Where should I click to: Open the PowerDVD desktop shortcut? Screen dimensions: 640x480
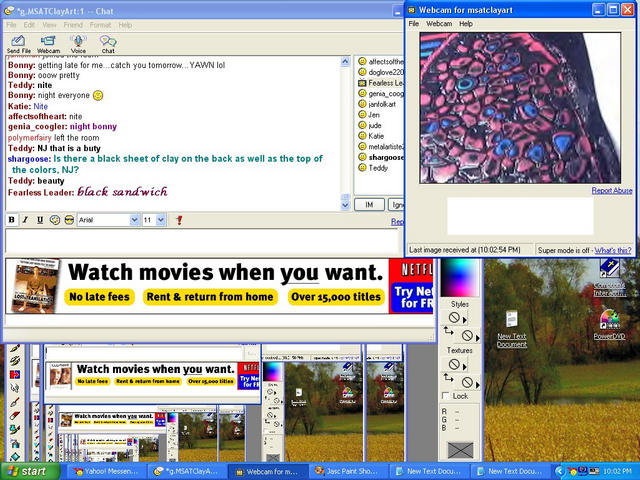pos(609,325)
